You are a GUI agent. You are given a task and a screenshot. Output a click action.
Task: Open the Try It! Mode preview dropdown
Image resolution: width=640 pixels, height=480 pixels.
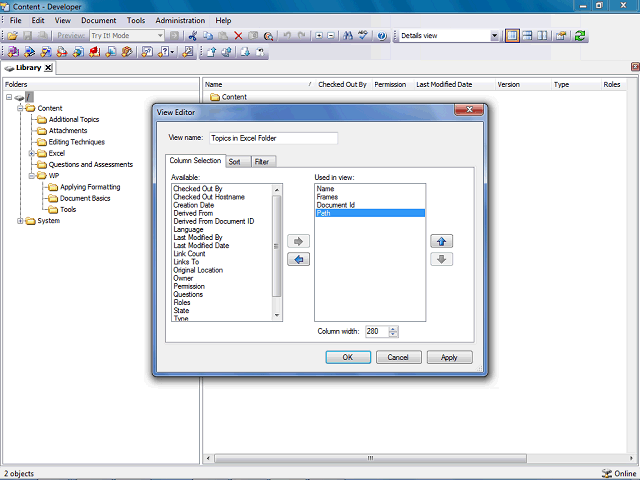[x=160, y=36]
